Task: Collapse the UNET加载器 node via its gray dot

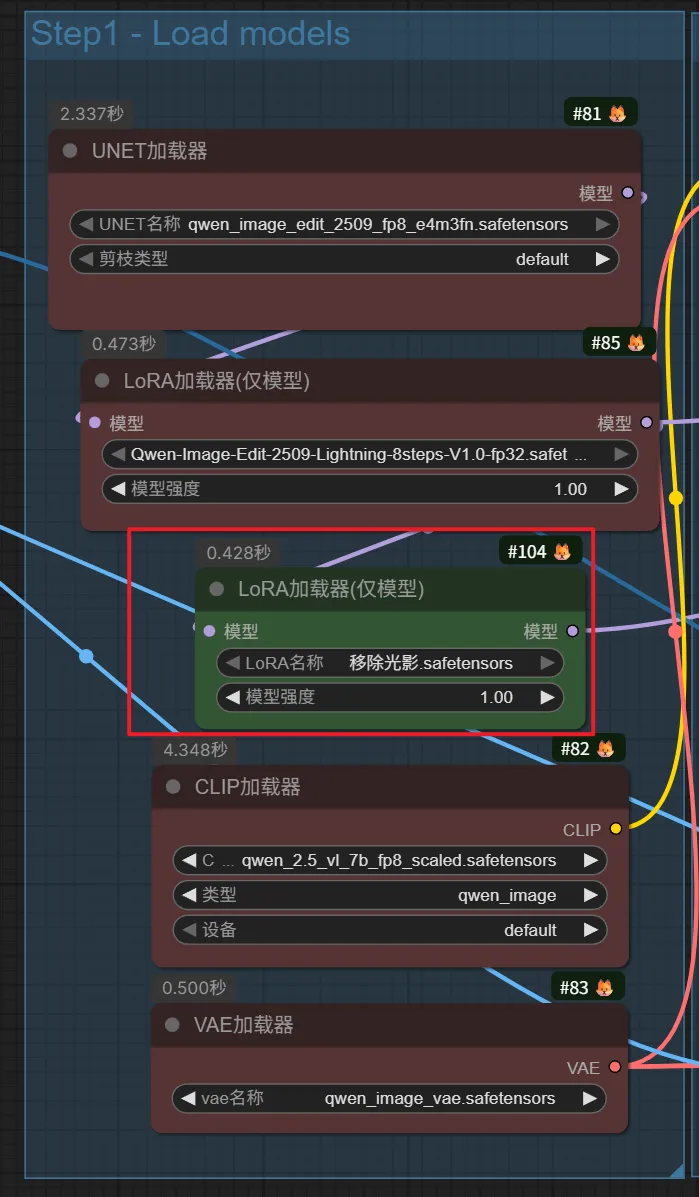Action: coord(70,151)
